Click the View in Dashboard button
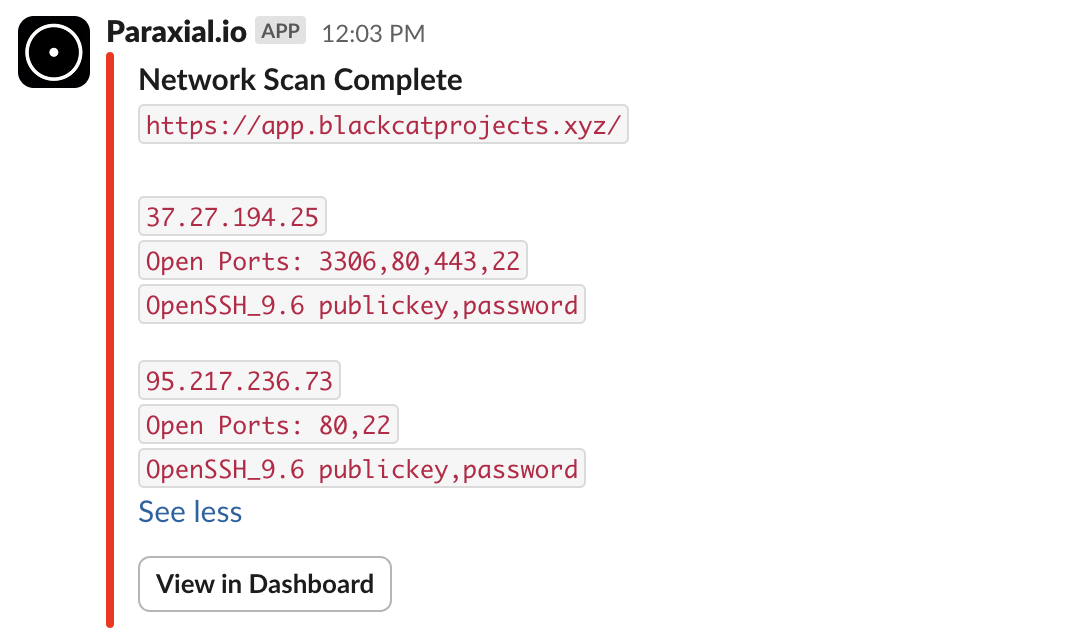 [x=264, y=584]
